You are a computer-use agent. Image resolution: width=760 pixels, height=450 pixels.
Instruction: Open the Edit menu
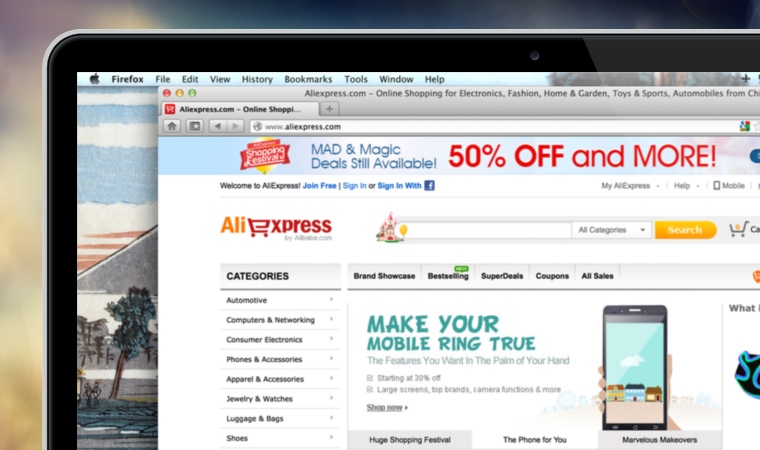[x=190, y=79]
